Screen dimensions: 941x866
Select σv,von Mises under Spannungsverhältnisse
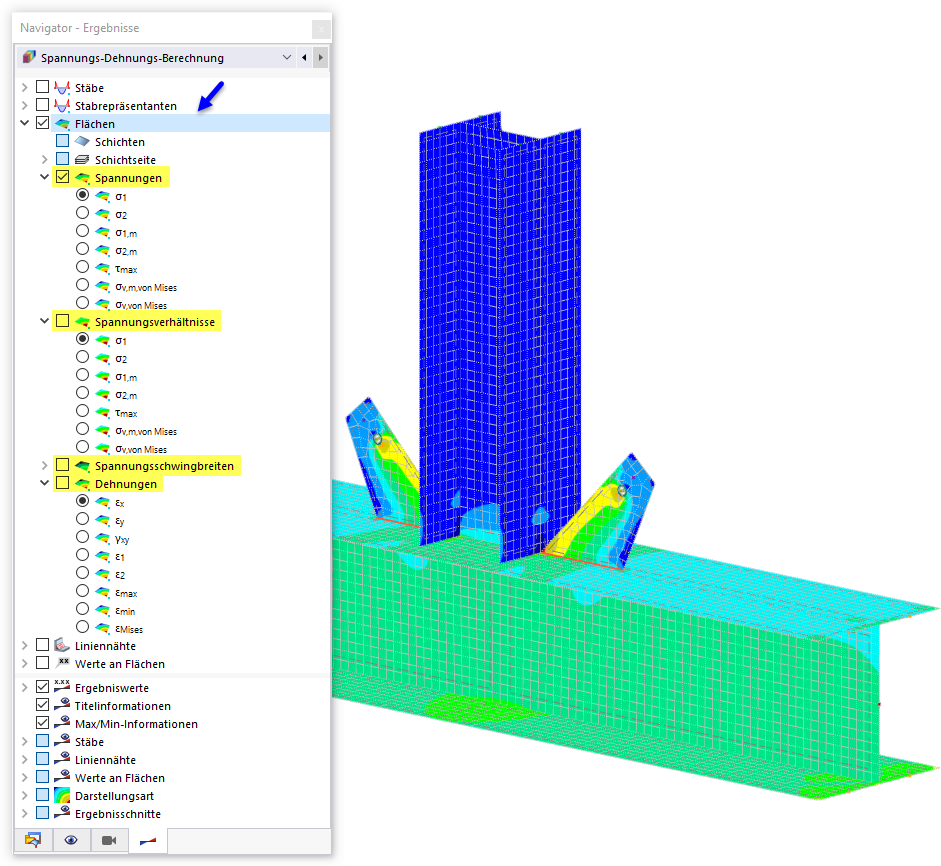82,447
